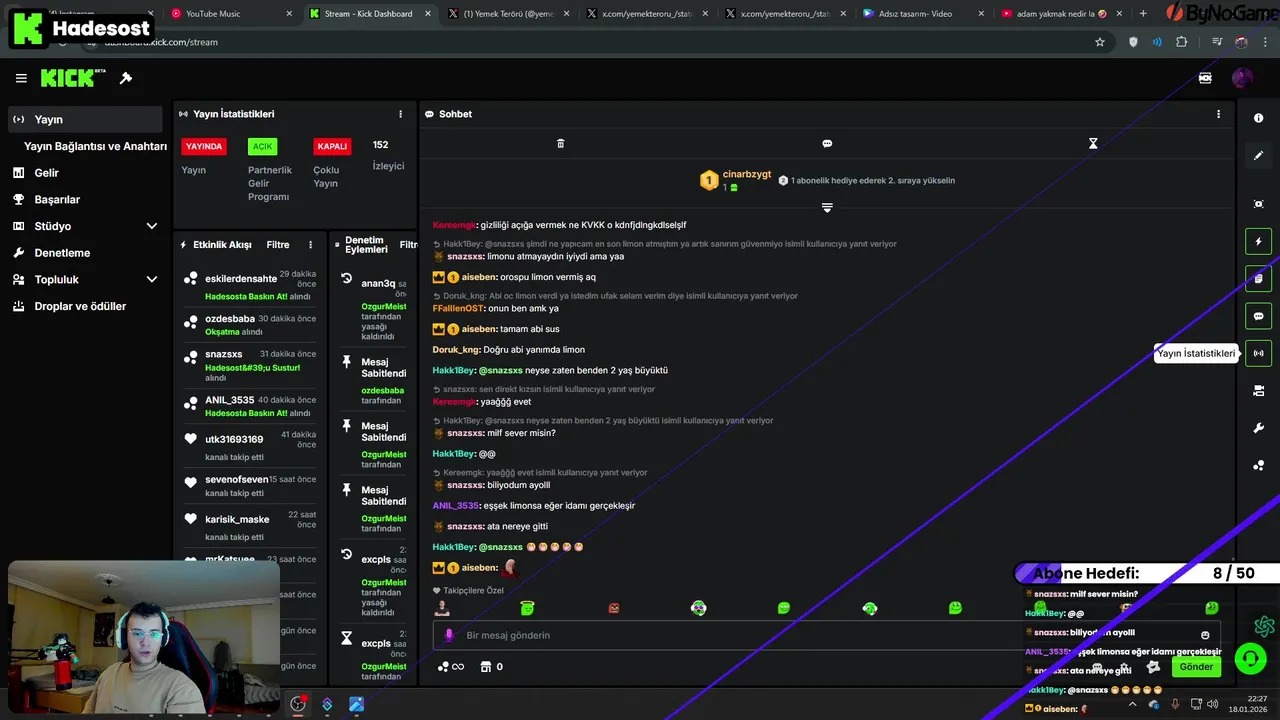Open the hamburger navigation menu
1280x720 pixels.
click(x=21, y=78)
